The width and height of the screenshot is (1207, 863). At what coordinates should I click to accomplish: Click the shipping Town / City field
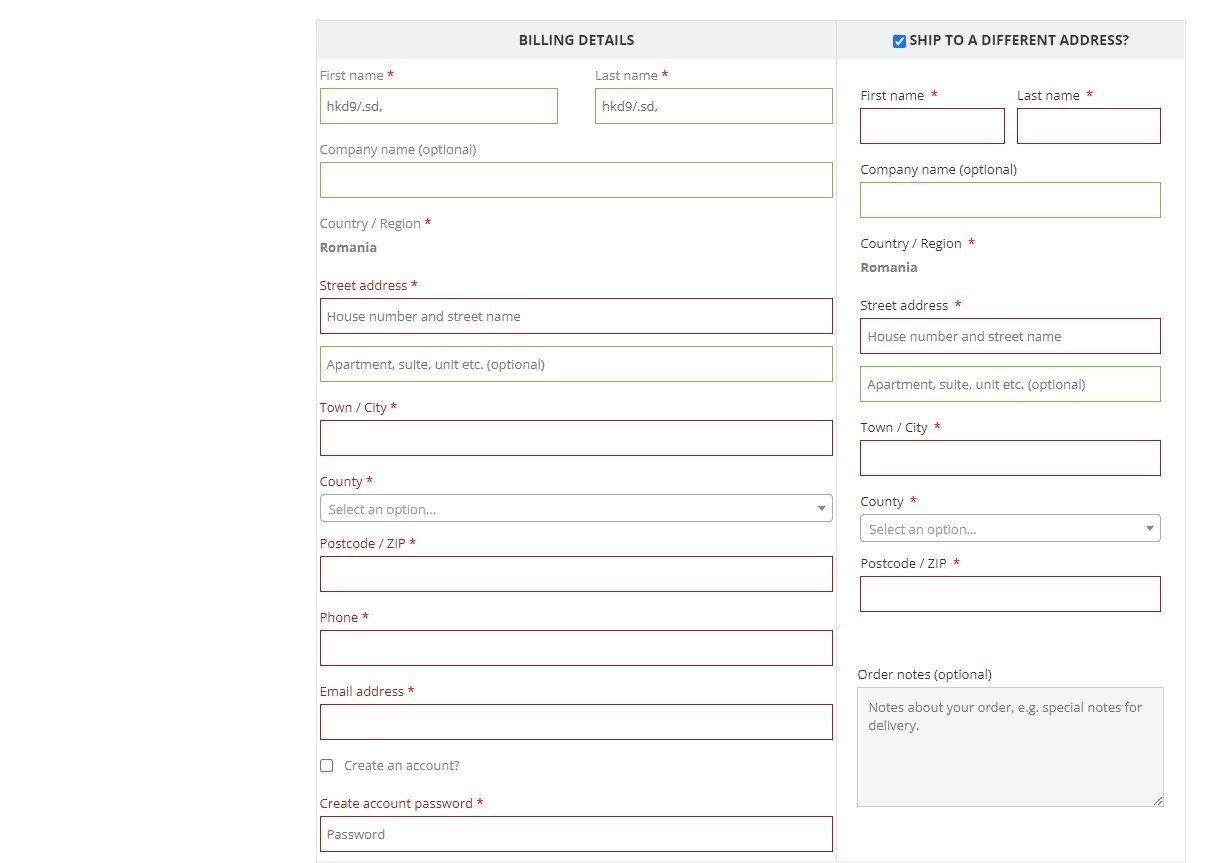coord(1010,458)
